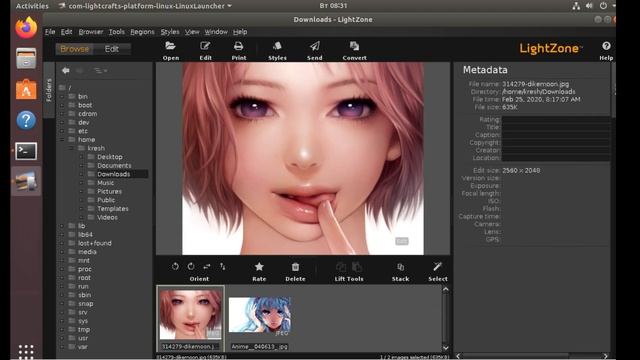Switch to Edit mode toggle

[111, 49]
